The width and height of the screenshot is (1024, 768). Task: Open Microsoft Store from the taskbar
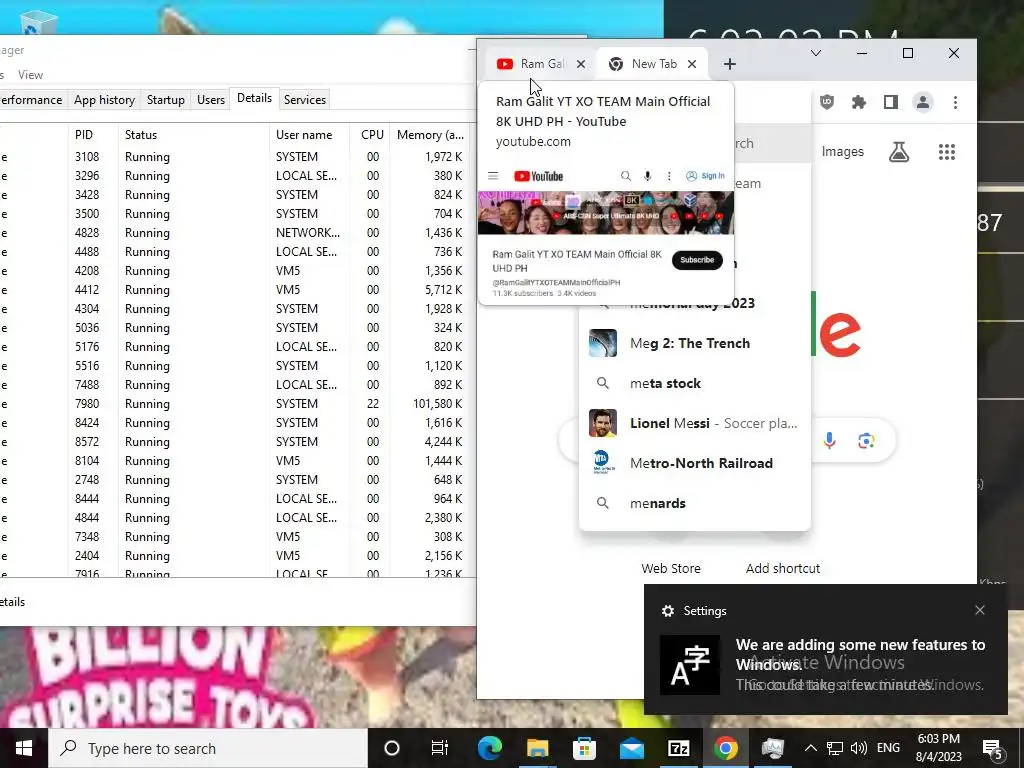584,748
